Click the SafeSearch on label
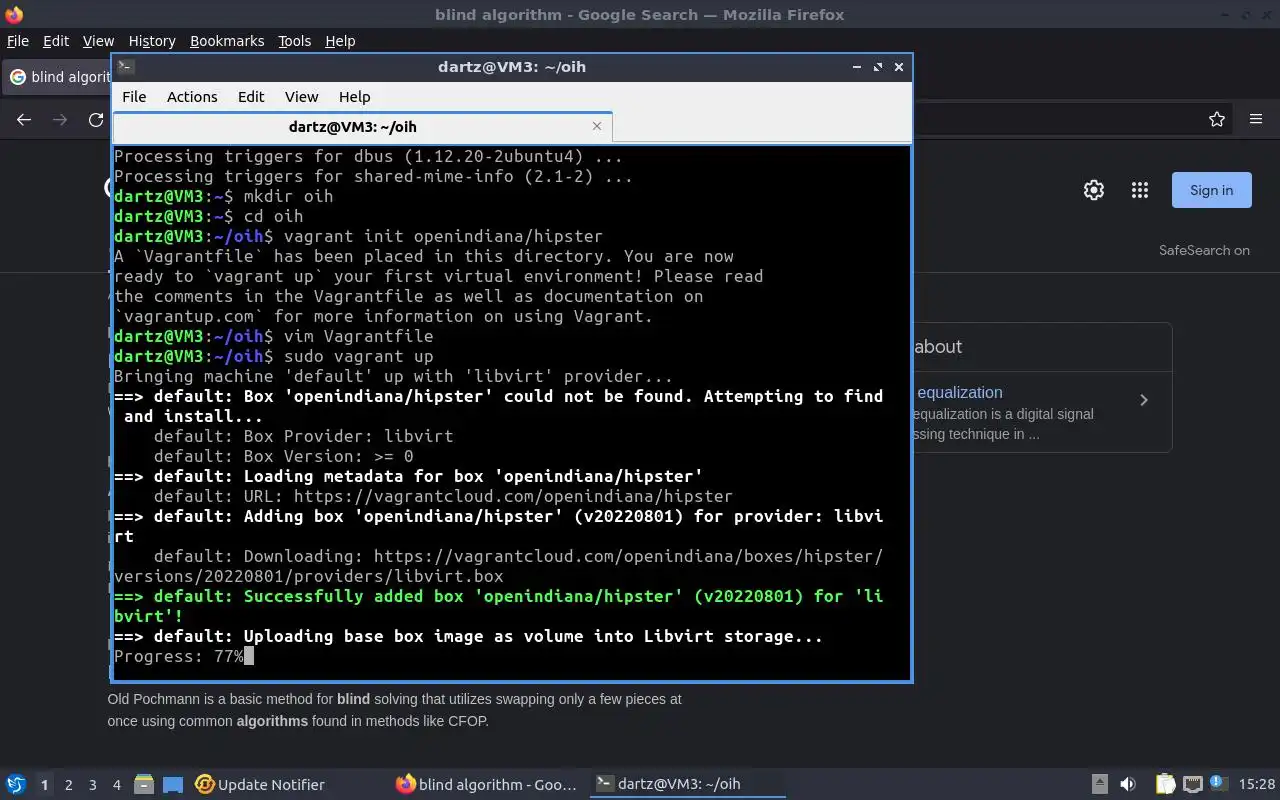The width and height of the screenshot is (1280, 800). click(x=1204, y=250)
